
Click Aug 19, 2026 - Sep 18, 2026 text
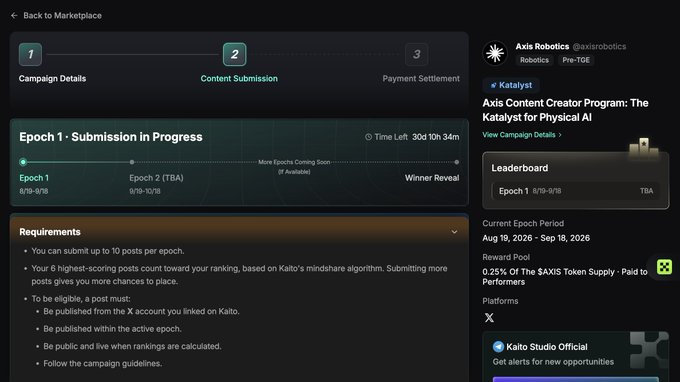click(536, 238)
